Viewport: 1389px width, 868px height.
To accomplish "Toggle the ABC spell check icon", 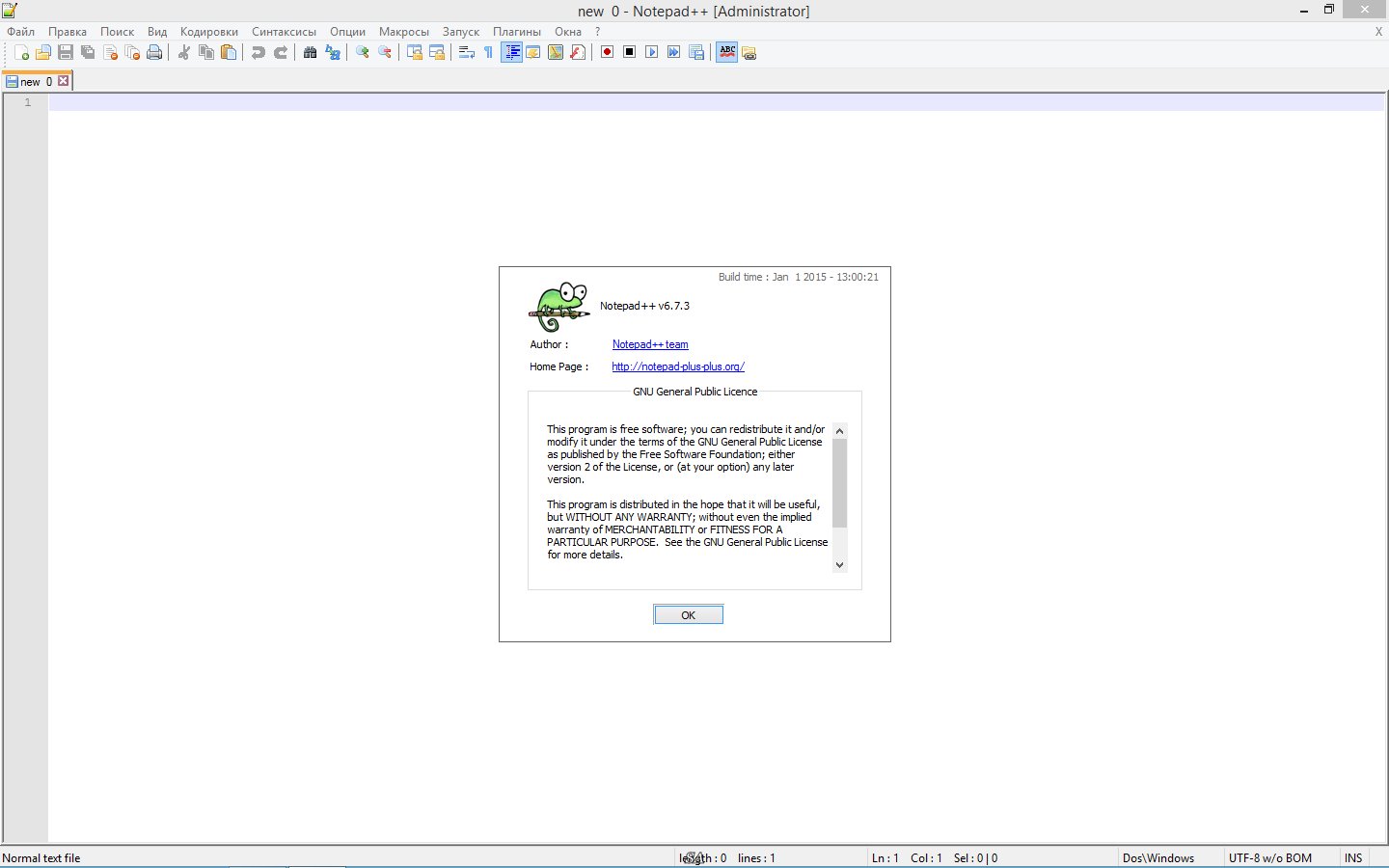I will [x=727, y=52].
